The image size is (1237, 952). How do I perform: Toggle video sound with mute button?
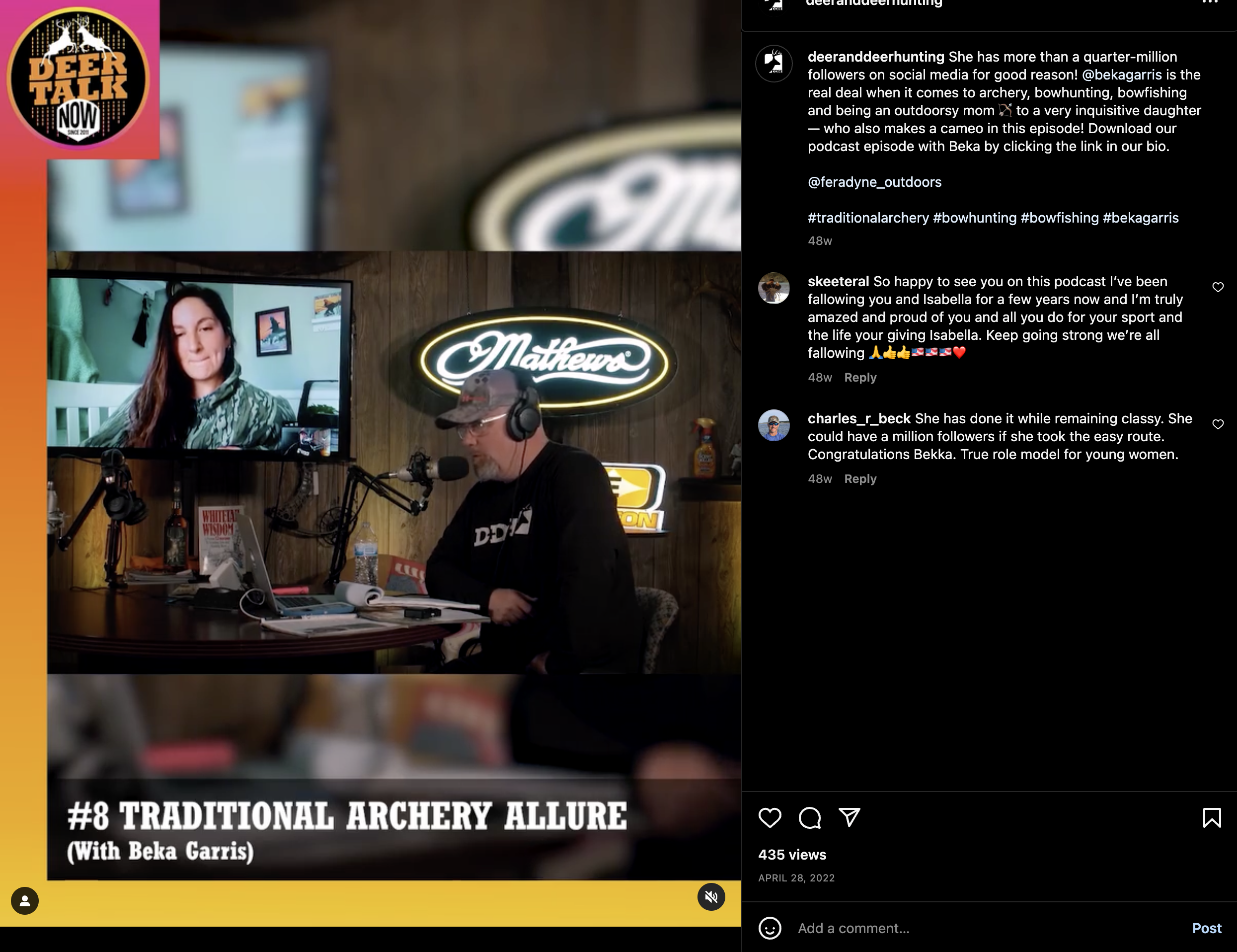[x=711, y=896]
